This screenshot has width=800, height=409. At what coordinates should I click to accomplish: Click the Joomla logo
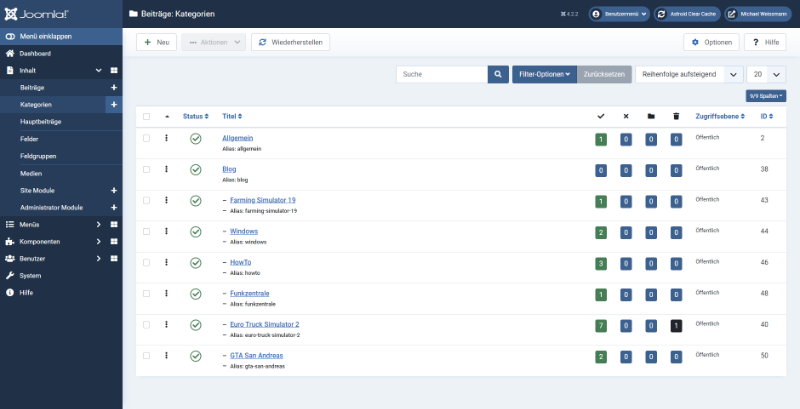pos(36,14)
